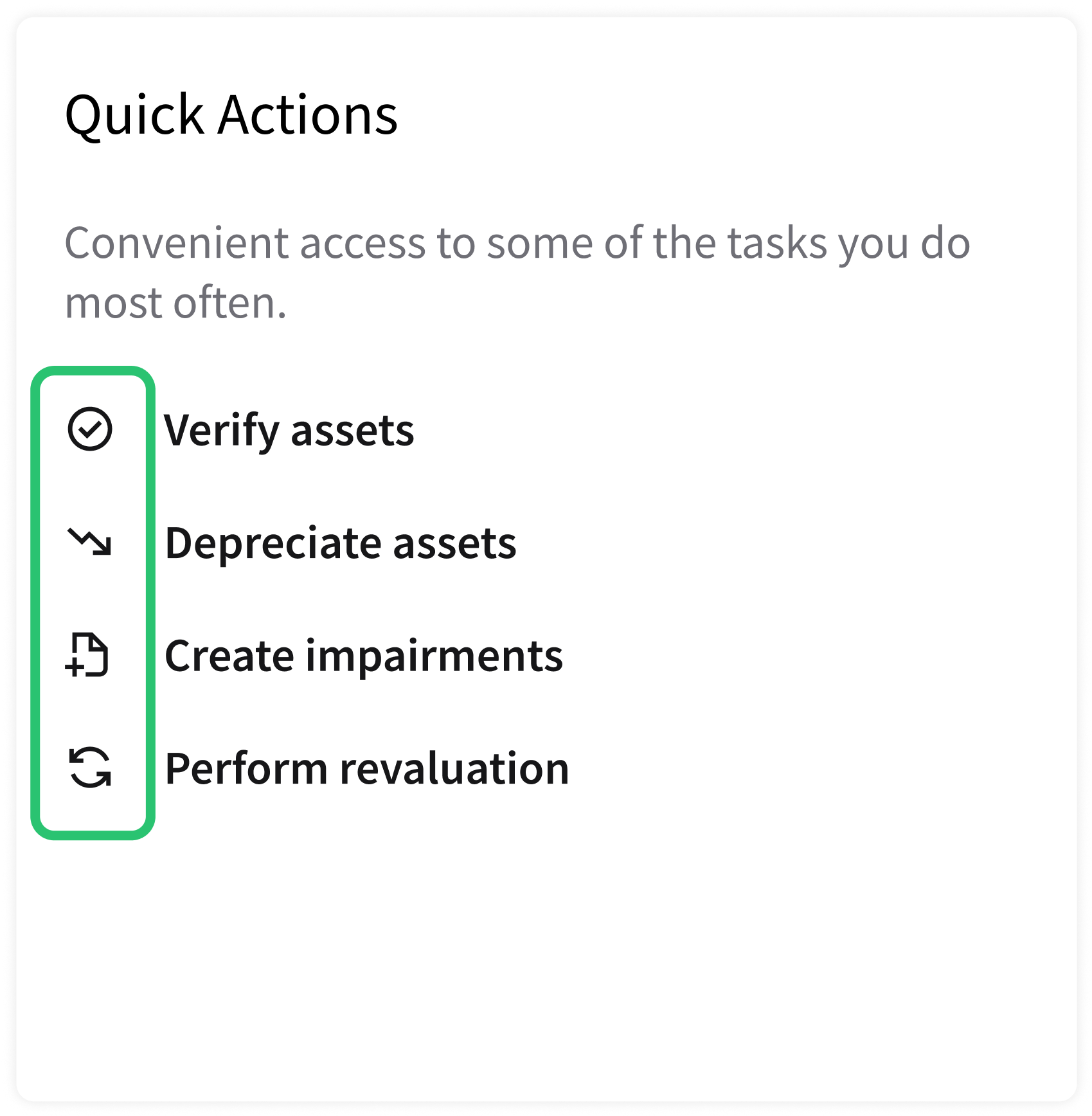Launch the Depreciate assets quick action

(340, 543)
